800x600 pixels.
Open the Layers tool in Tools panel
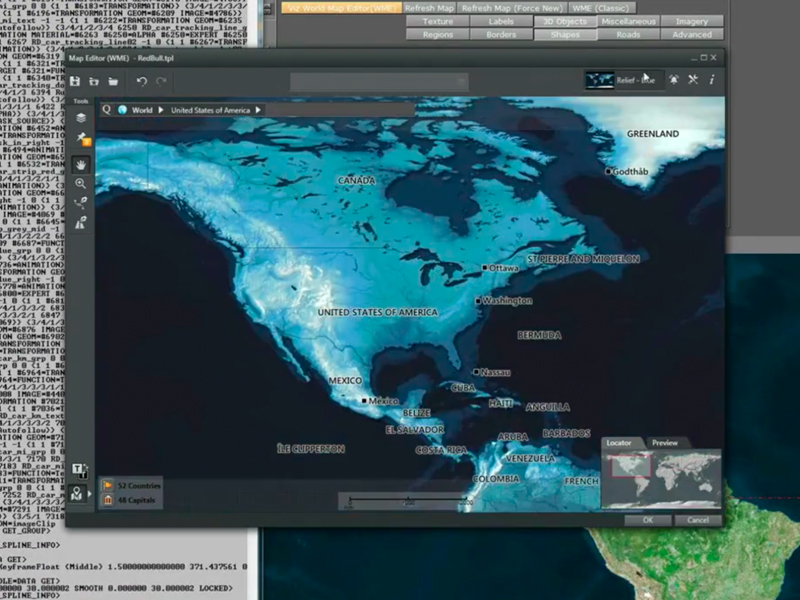click(81, 118)
